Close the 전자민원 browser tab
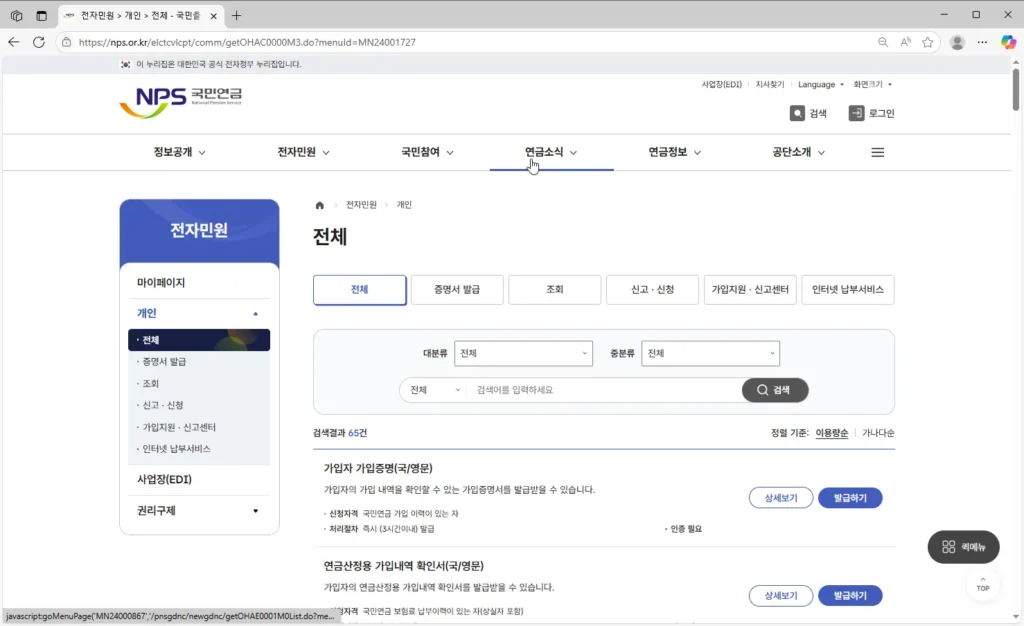Image resolution: width=1024 pixels, height=626 pixels. tap(214, 16)
